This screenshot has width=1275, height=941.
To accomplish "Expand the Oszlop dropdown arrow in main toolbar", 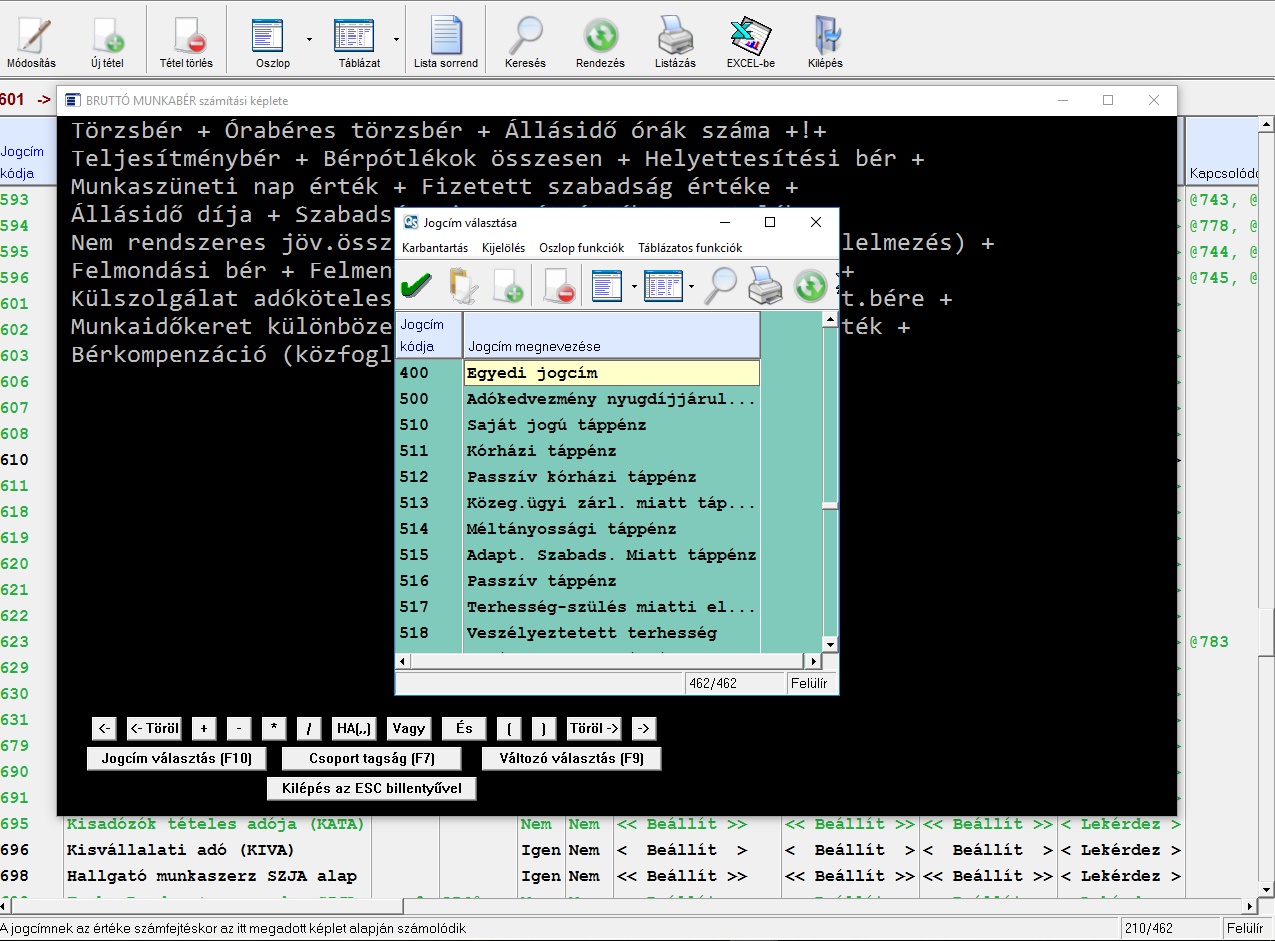I will pos(309,40).
